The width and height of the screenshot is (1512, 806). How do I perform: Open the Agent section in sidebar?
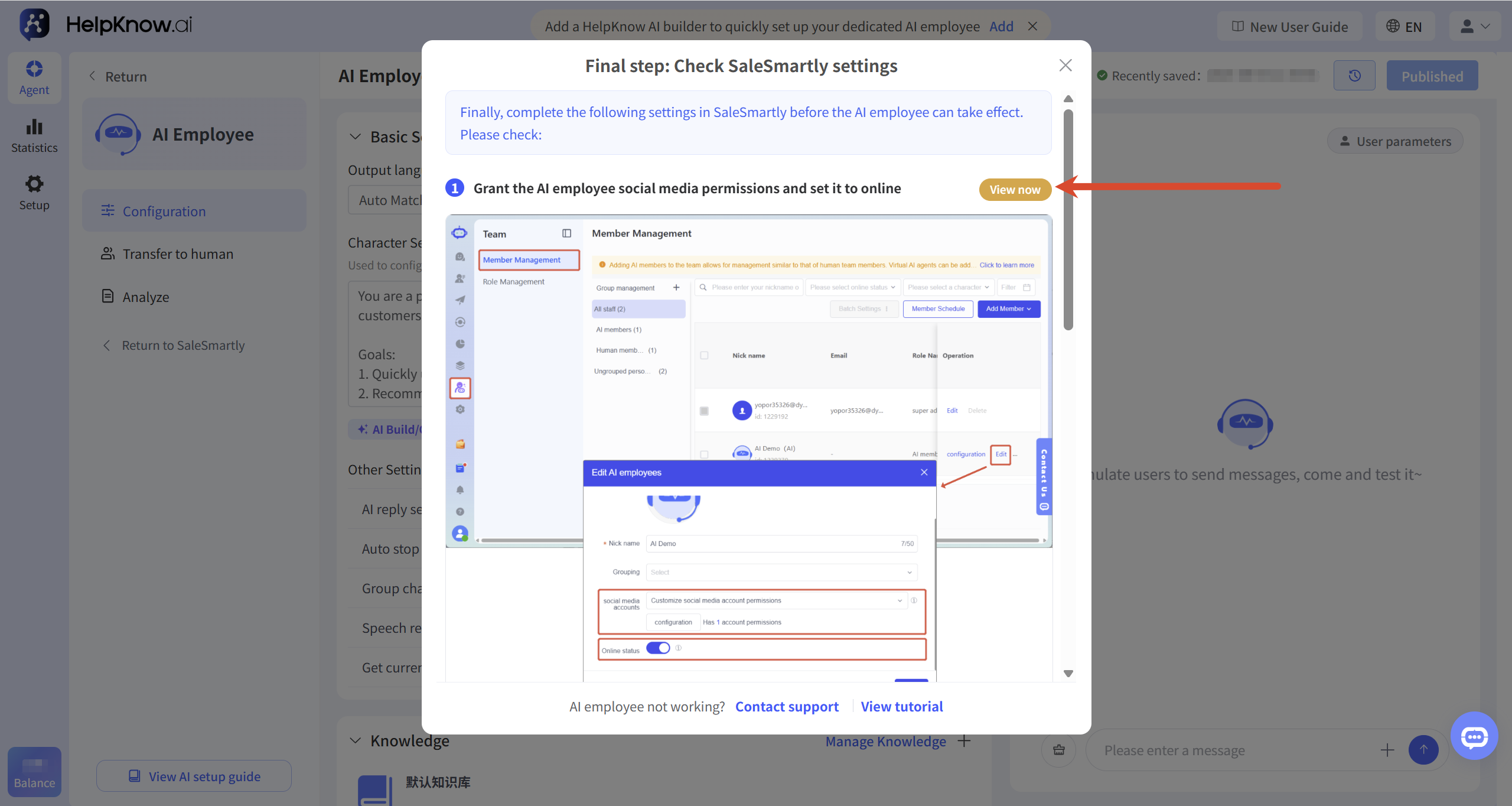click(x=34, y=78)
